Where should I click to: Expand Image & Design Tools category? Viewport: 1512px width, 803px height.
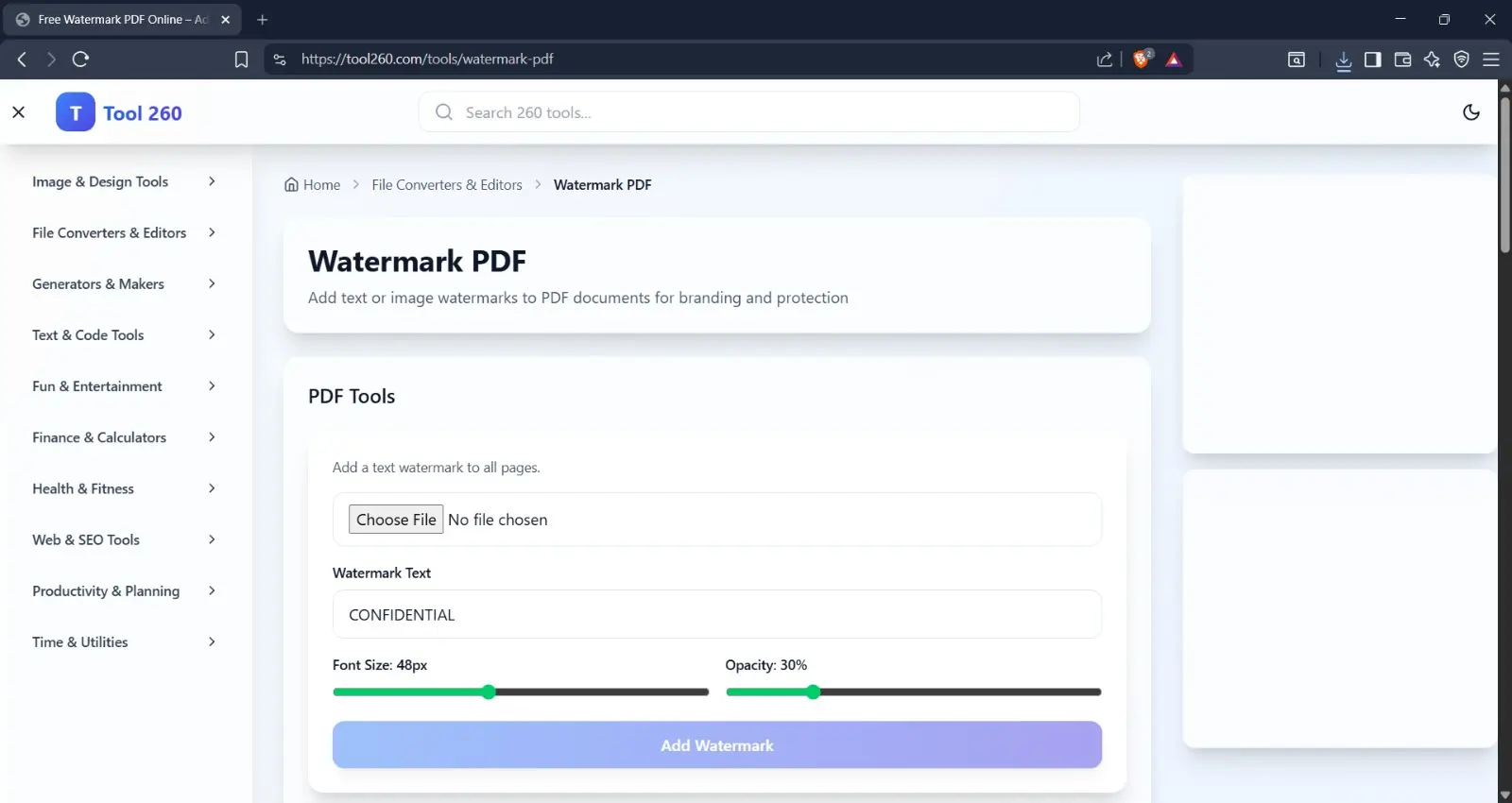(x=124, y=181)
